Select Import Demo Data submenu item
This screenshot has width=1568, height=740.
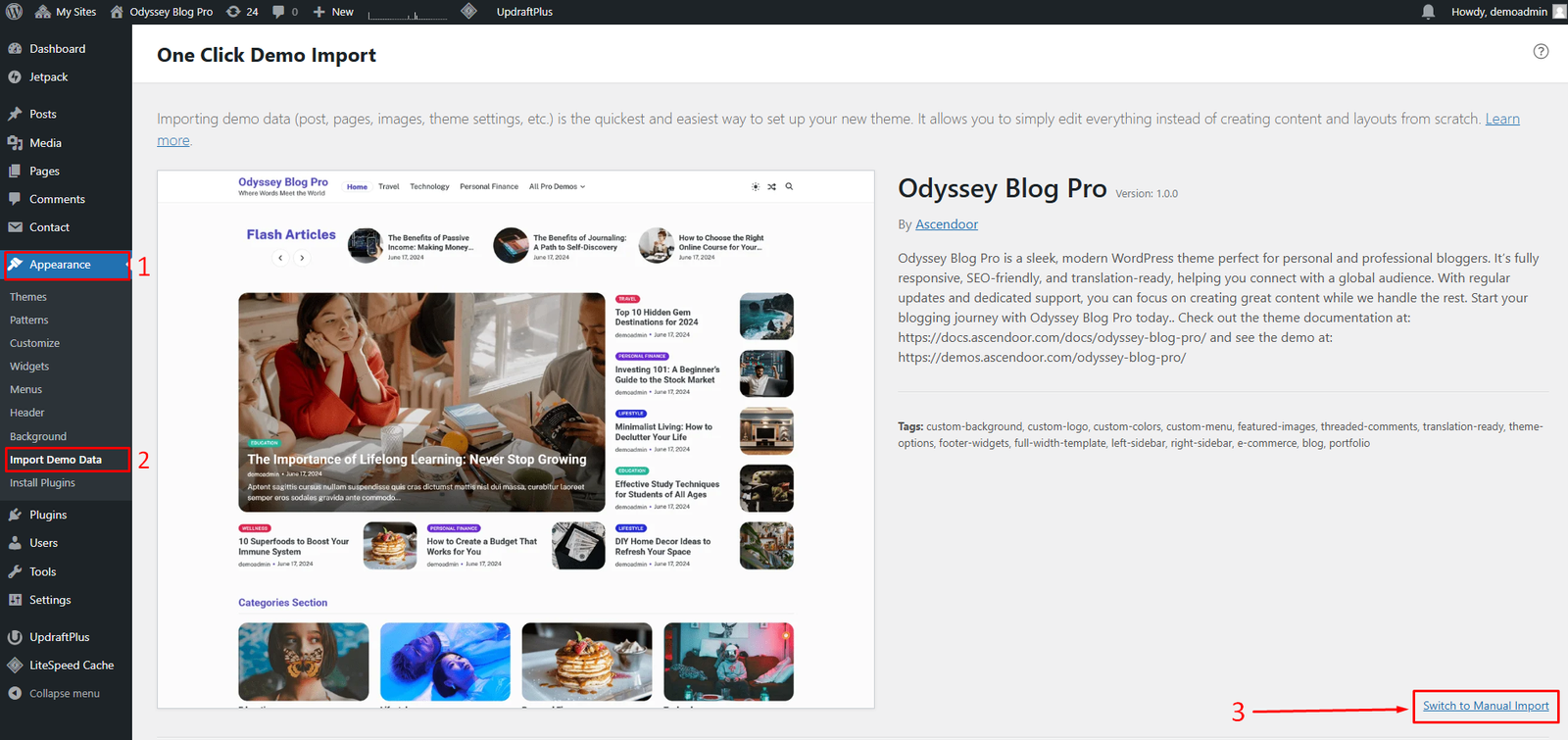point(56,460)
